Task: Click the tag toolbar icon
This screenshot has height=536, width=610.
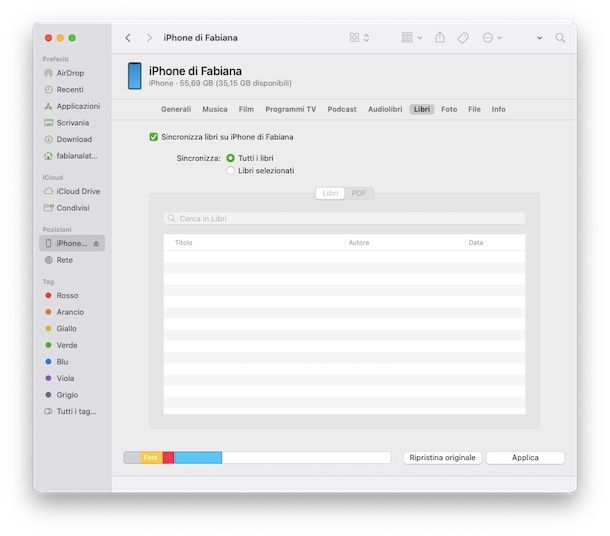Action: coord(463,38)
